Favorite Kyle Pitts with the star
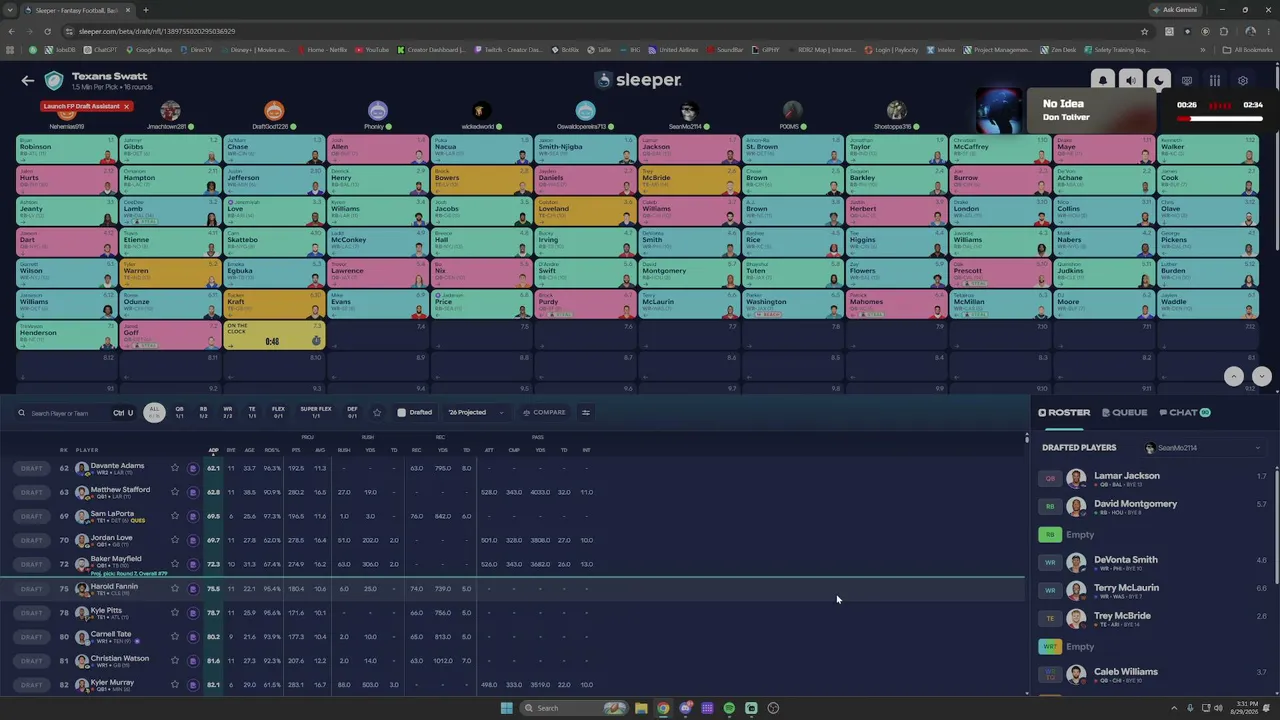 [175, 613]
